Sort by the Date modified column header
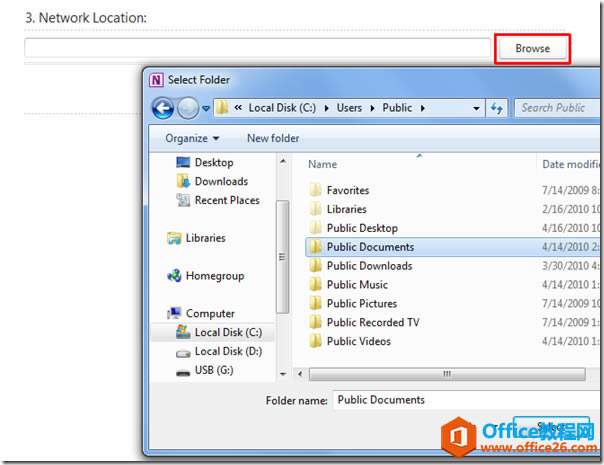Viewport: 604px width, 465px height. tap(571, 165)
